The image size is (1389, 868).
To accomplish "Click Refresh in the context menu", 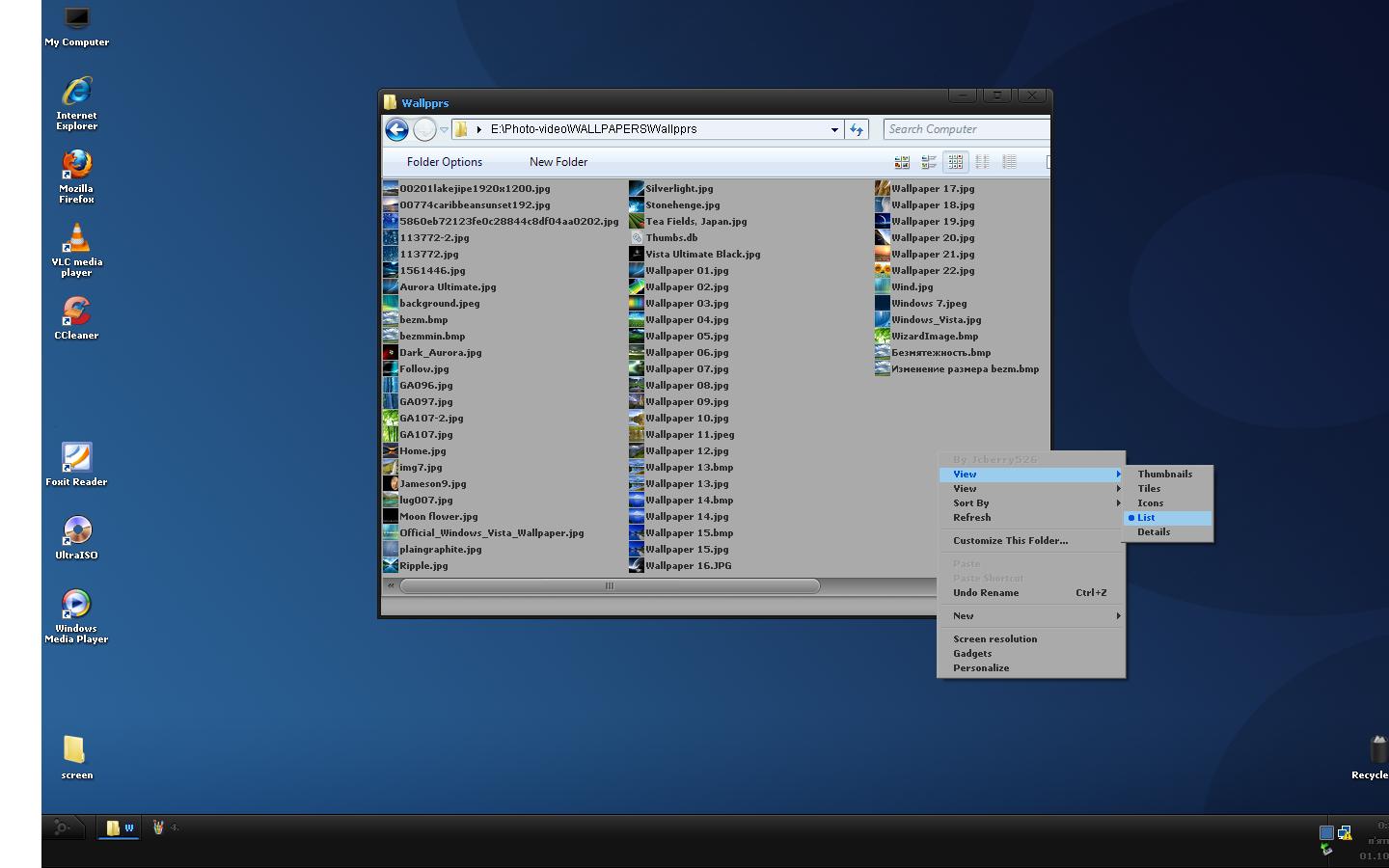I will [x=972, y=518].
